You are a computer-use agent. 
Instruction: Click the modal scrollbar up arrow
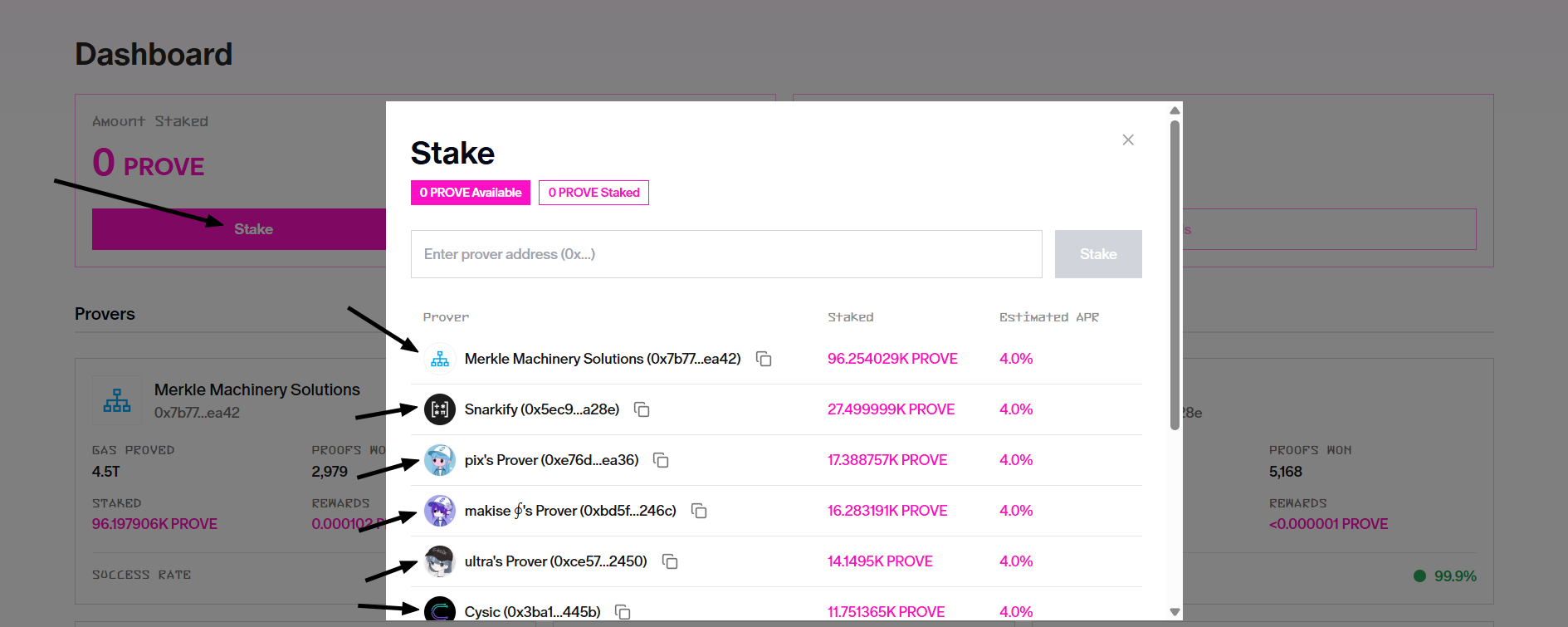click(x=1175, y=110)
